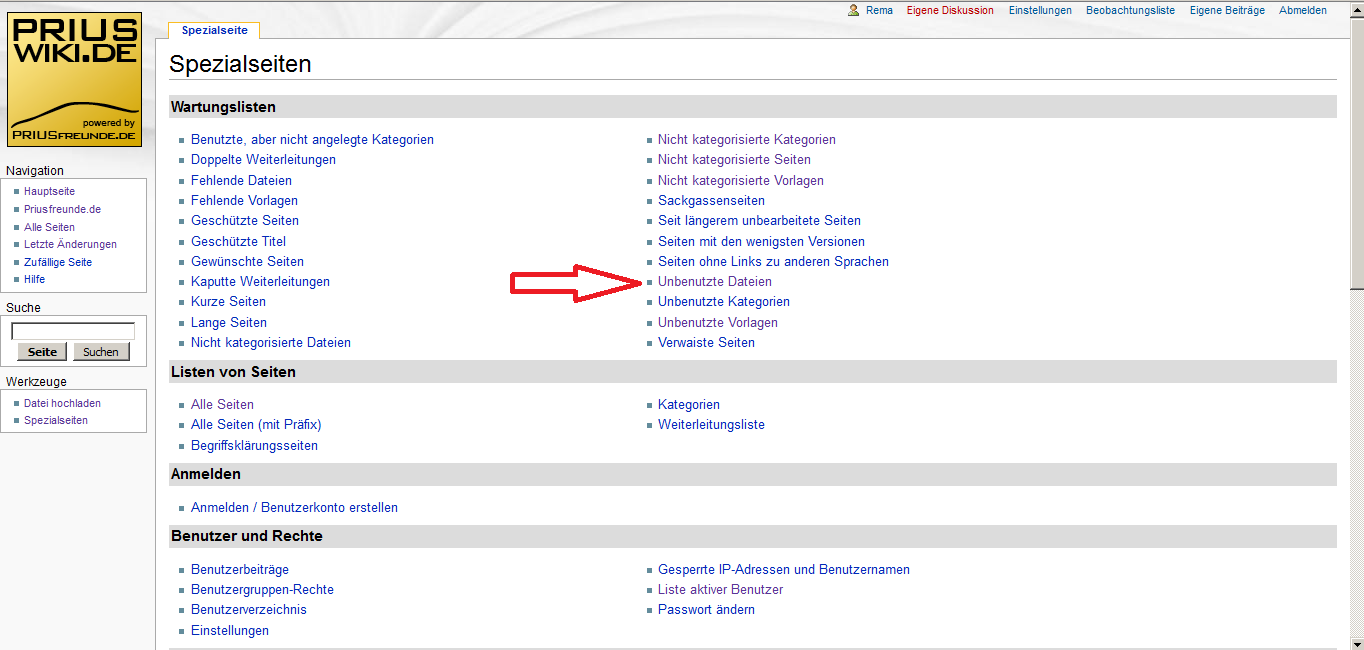Open the Sackgassenseiten link
This screenshot has width=1364, height=650.
tap(711, 201)
